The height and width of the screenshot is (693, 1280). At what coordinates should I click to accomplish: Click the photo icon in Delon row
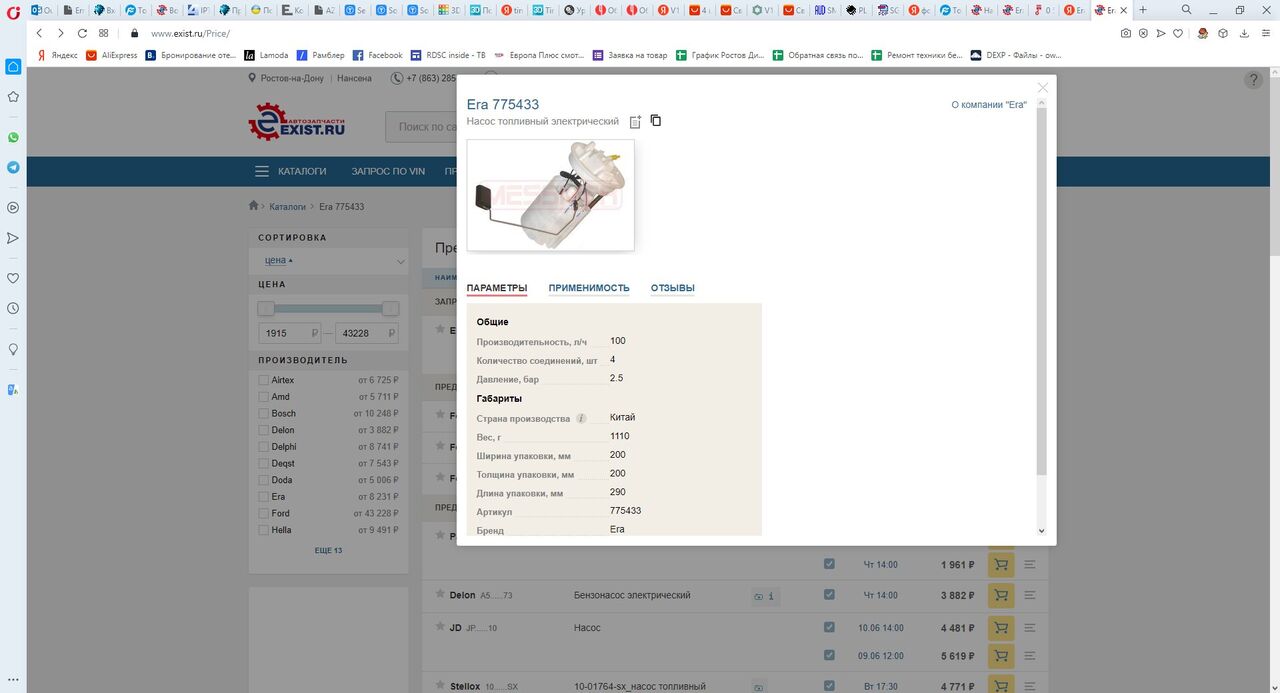pyautogui.click(x=758, y=597)
